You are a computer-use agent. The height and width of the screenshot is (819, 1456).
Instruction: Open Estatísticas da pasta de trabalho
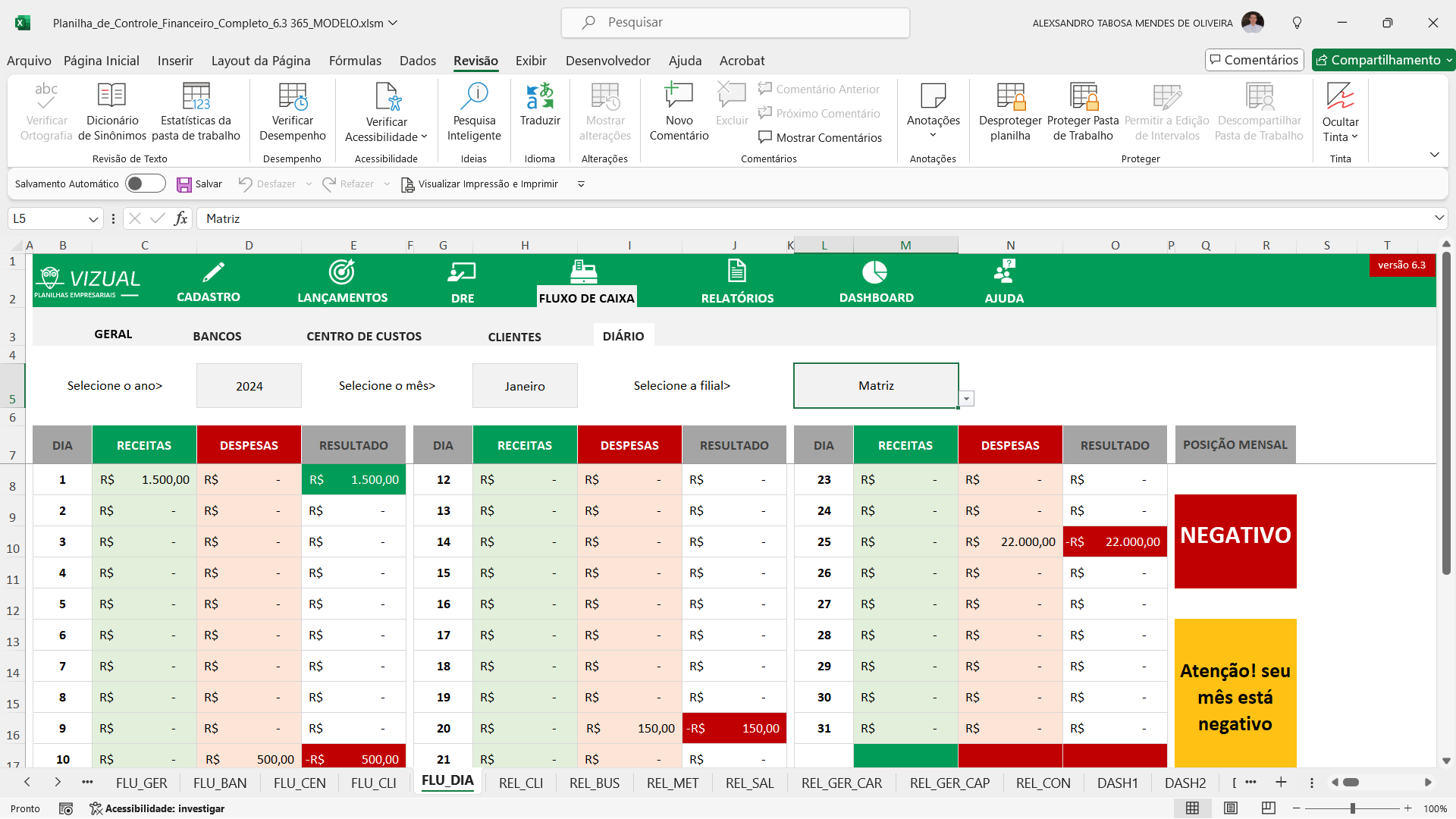(196, 98)
